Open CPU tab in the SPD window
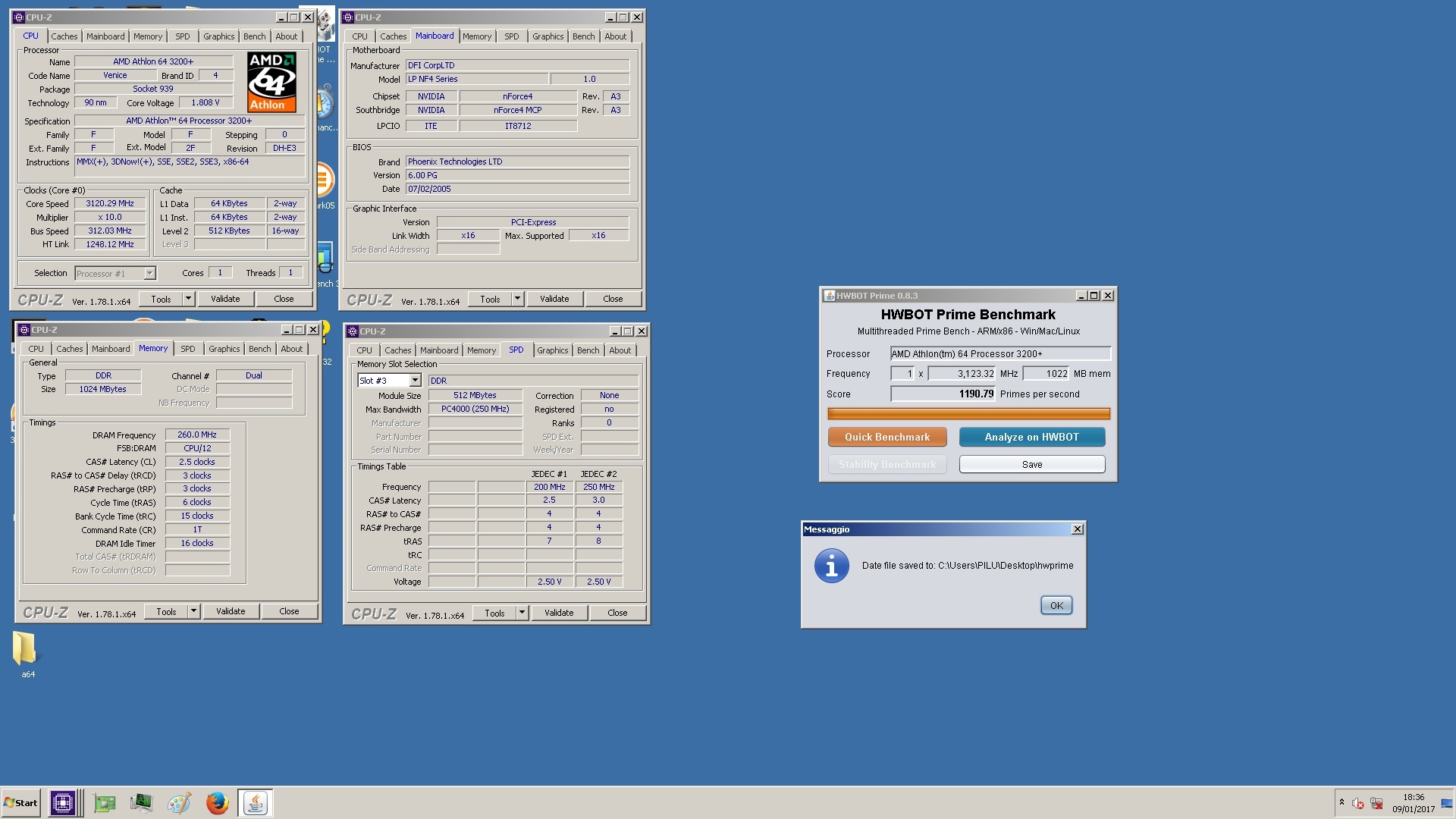The width and height of the screenshot is (1456, 819). tap(365, 350)
